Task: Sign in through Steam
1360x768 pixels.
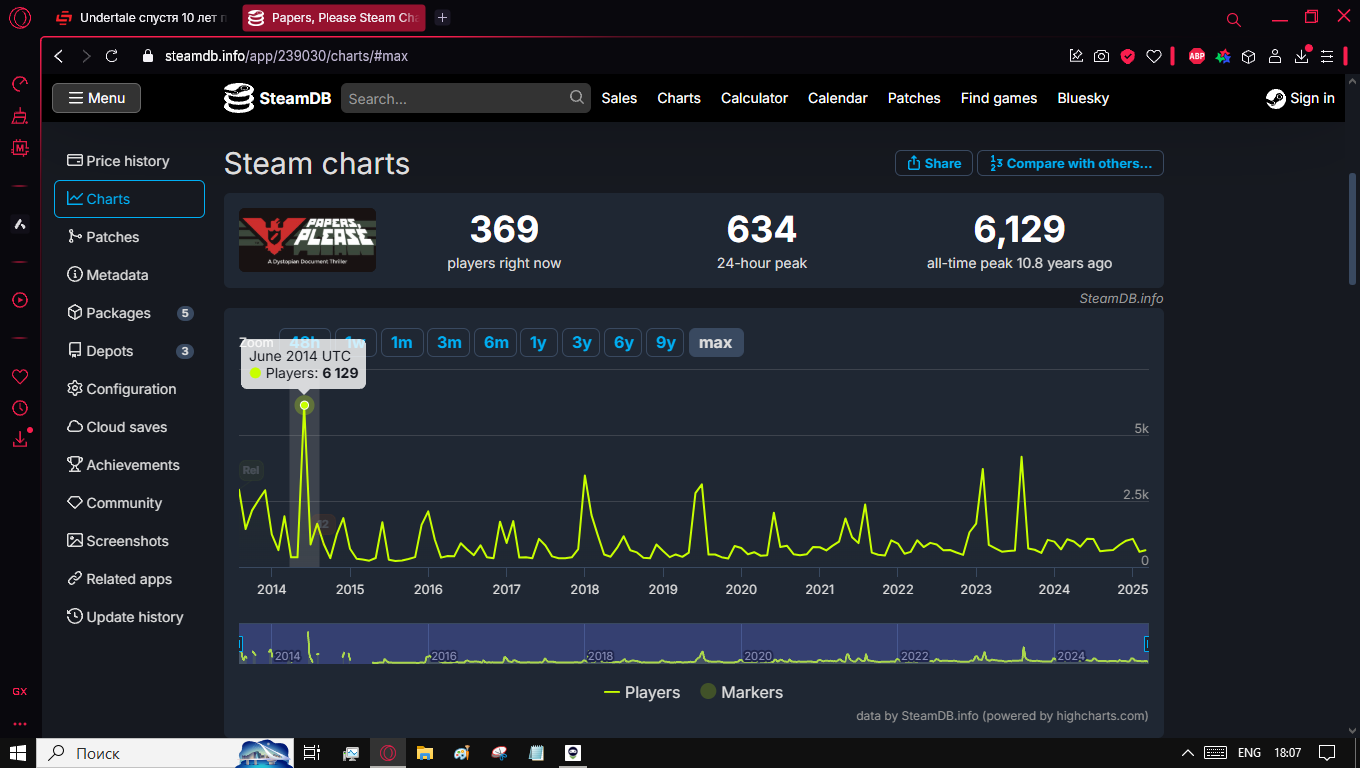Action: point(1300,98)
